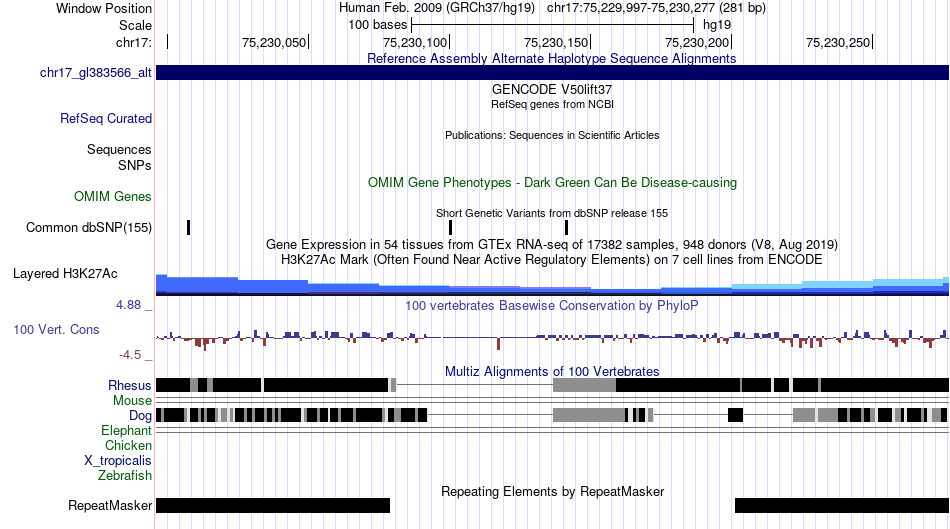Click the leftmost Common dbSNP variant marker

(x=188, y=227)
